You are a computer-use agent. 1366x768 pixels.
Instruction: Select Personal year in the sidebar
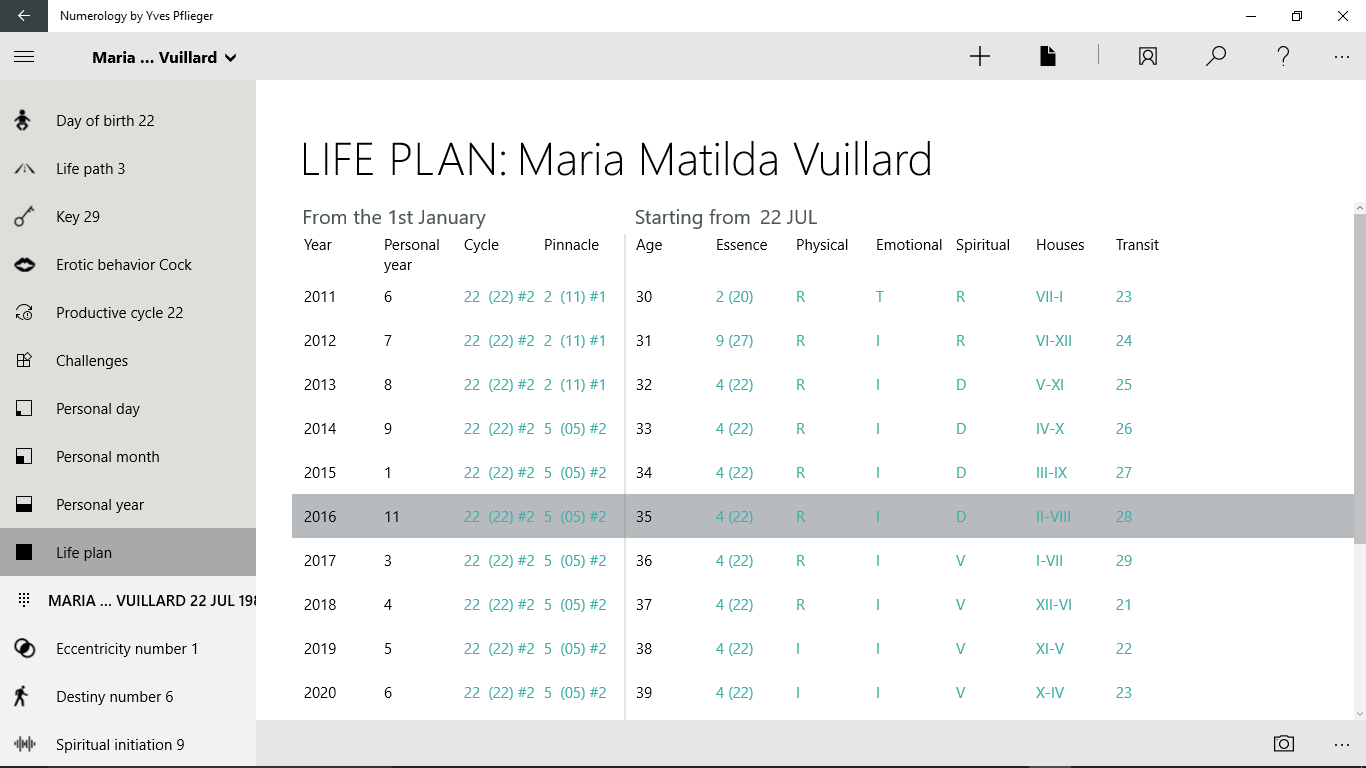(x=100, y=505)
